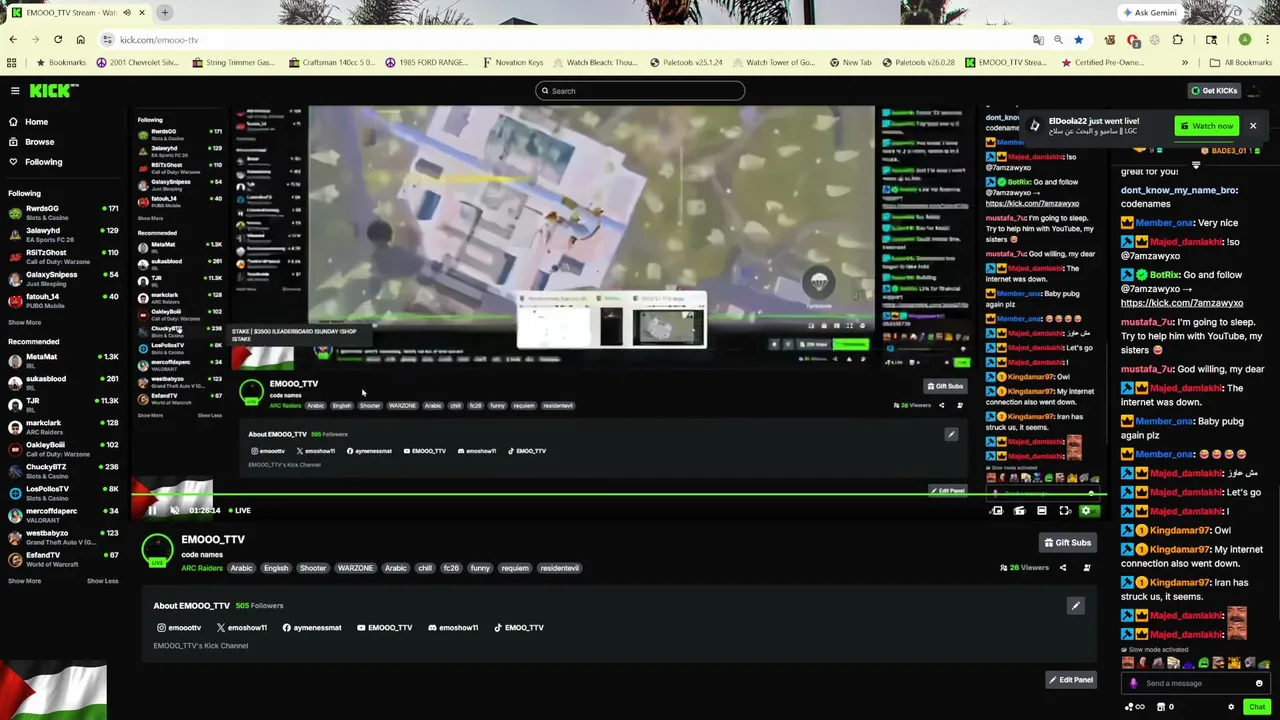Toggle theater mode on the player

click(x=1041, y=510)
